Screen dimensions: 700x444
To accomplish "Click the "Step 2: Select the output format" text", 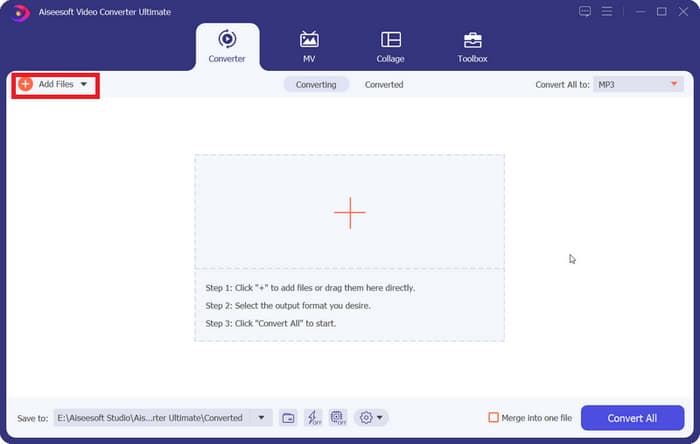I will pyautogui.click(x=288, y=306).
